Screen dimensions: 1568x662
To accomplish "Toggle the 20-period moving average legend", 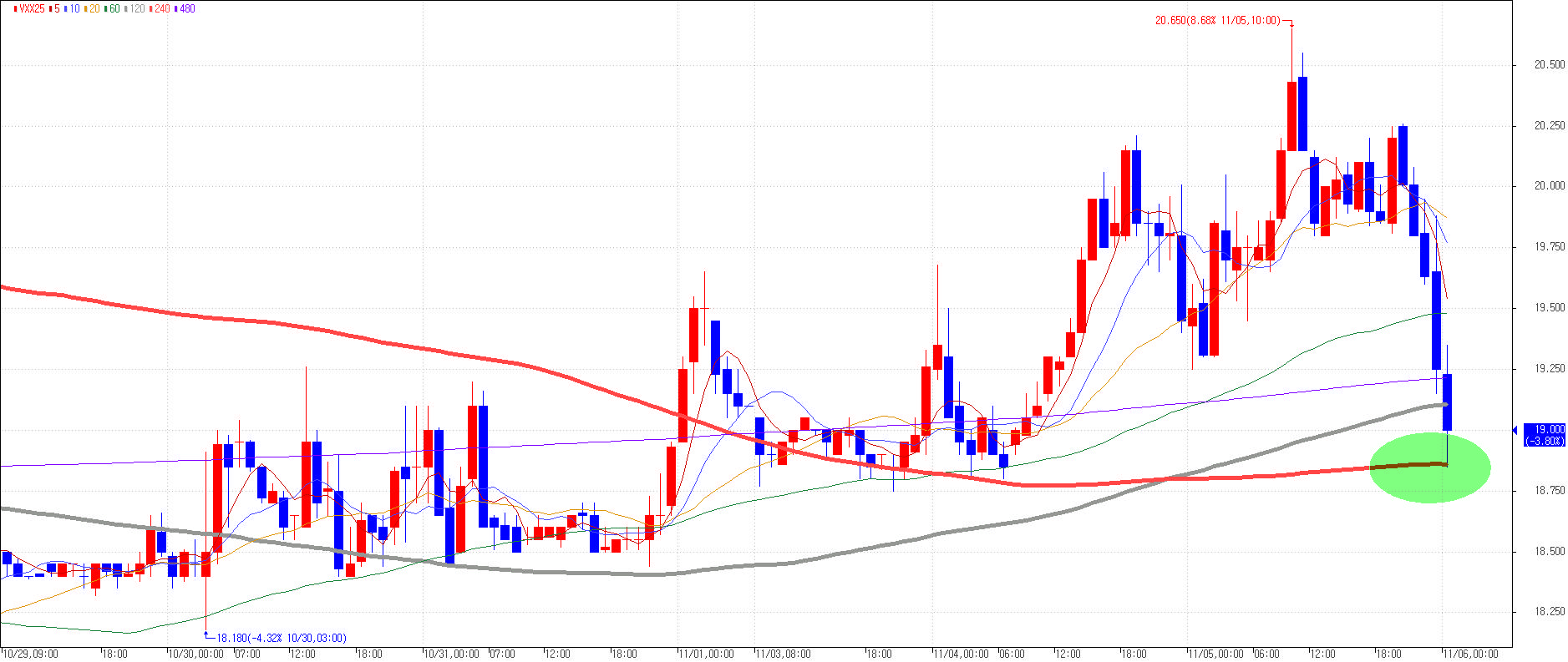I will (94, 8).
